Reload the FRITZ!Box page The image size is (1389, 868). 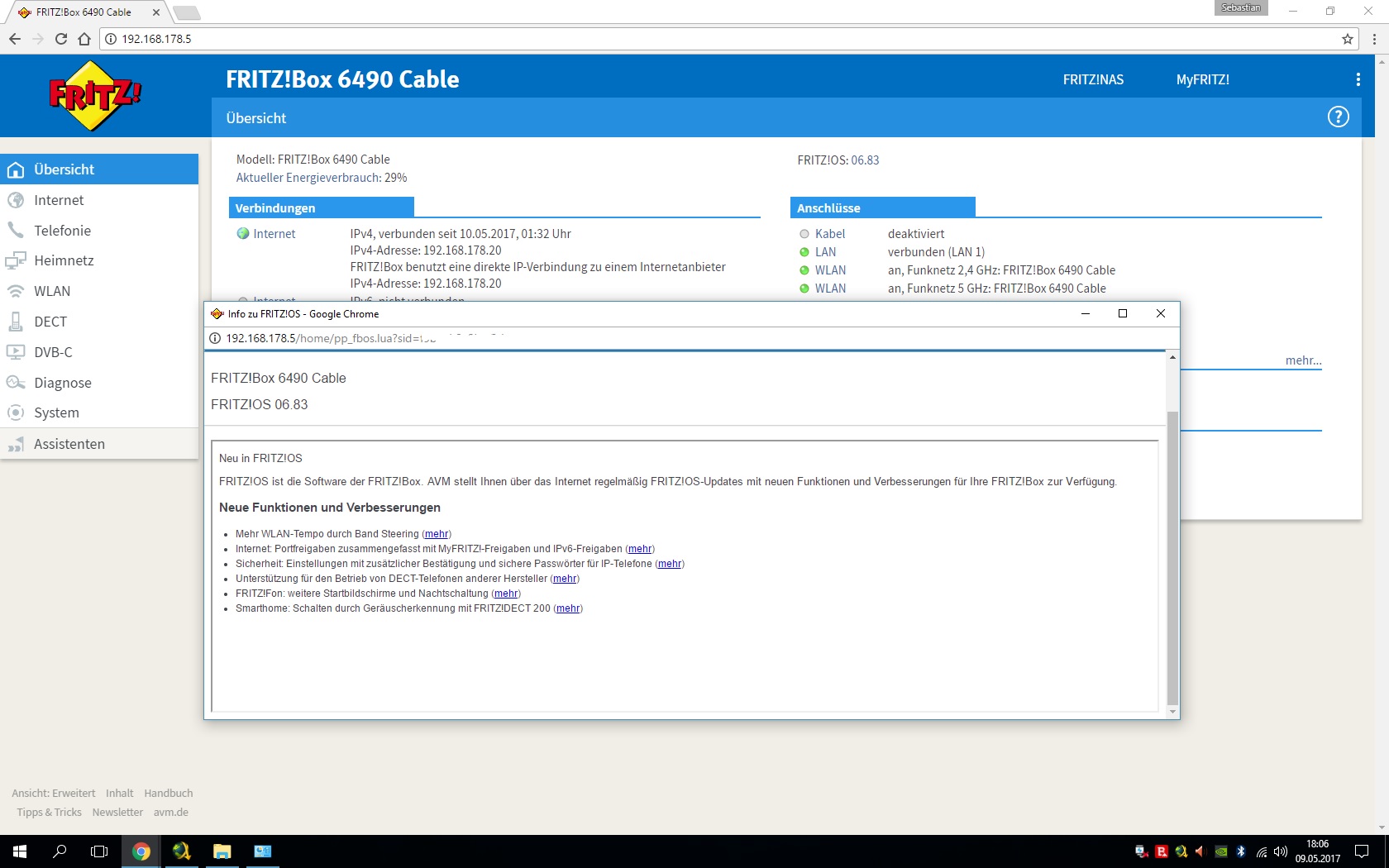61,39
